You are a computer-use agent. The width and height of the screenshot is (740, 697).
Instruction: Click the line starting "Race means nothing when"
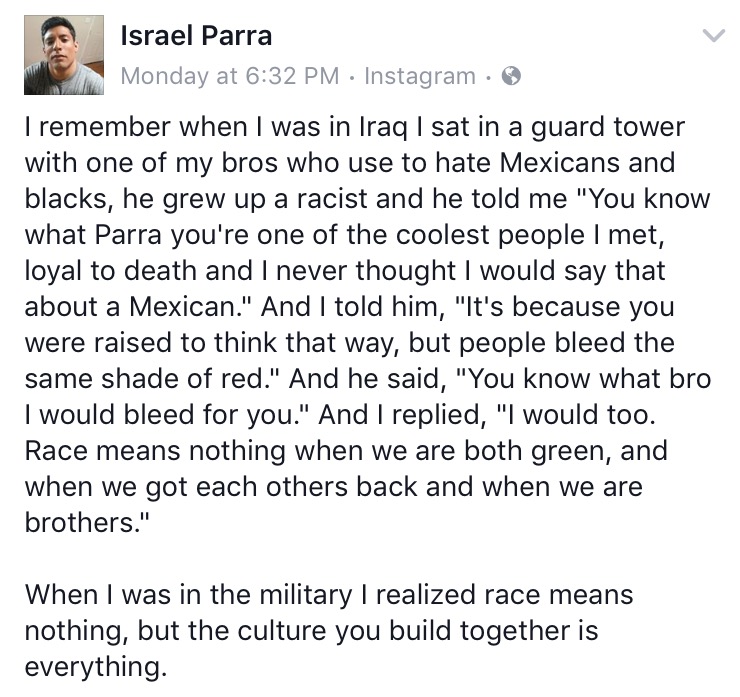click(x=345, y=450)
